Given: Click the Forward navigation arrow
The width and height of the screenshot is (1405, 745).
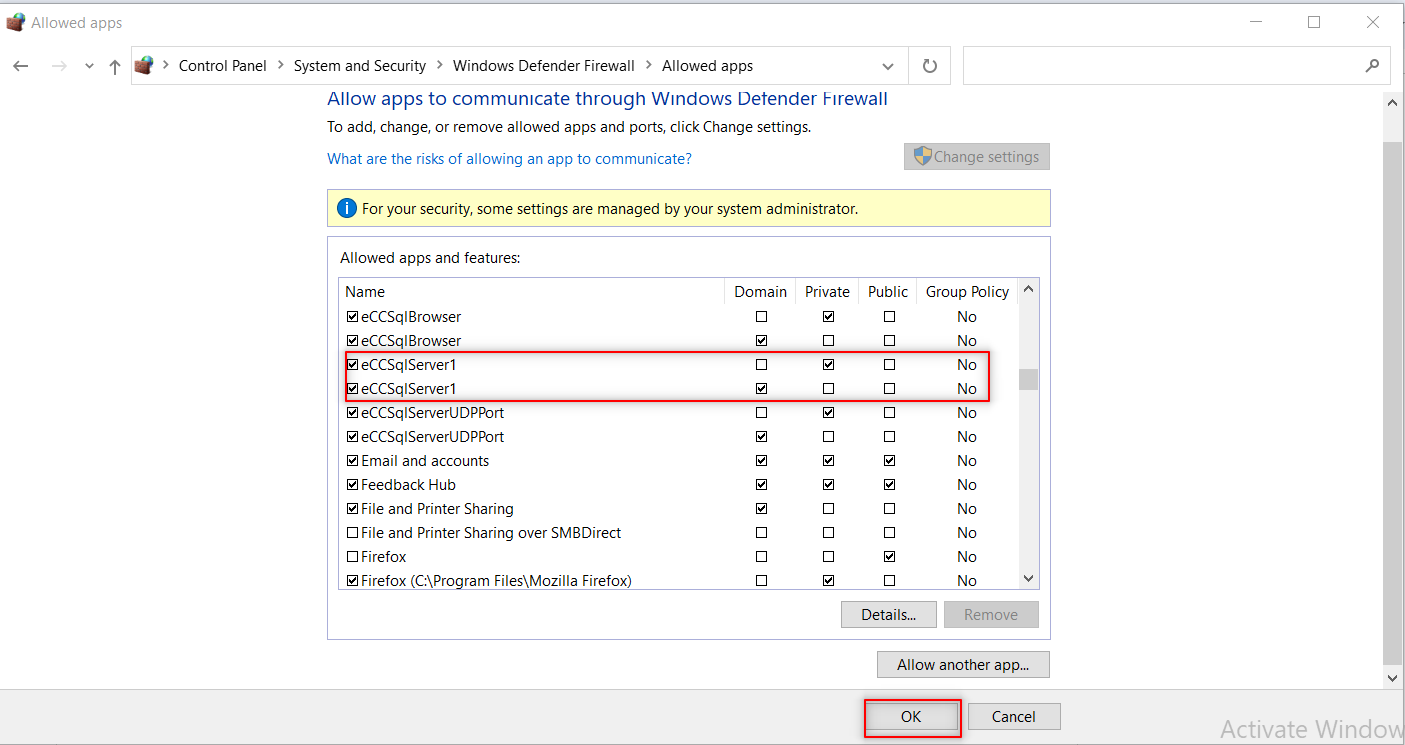Looking at the screenshot, I should [x=58, y=66].
